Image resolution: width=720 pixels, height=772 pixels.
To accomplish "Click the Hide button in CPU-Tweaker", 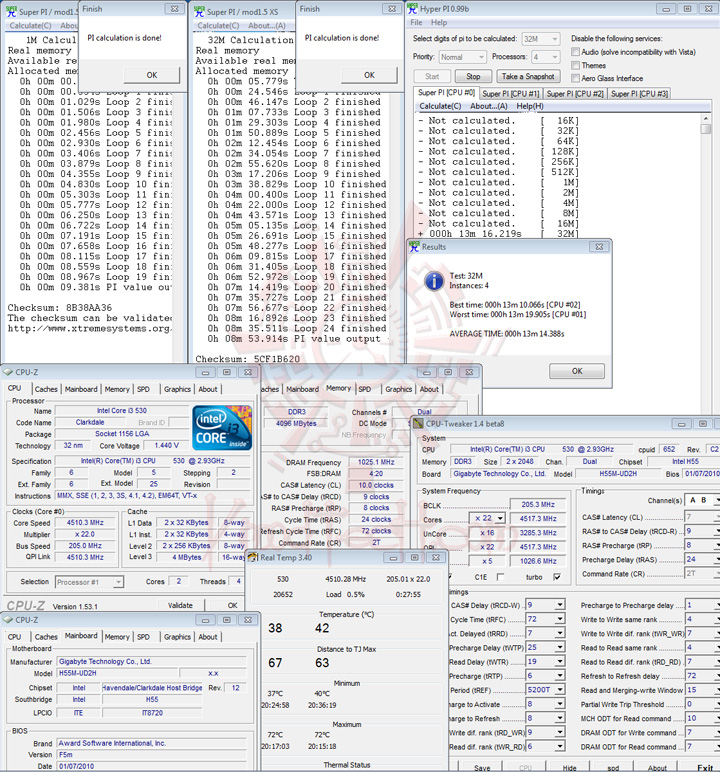I will pyautogui.click(x=569, y=767).
